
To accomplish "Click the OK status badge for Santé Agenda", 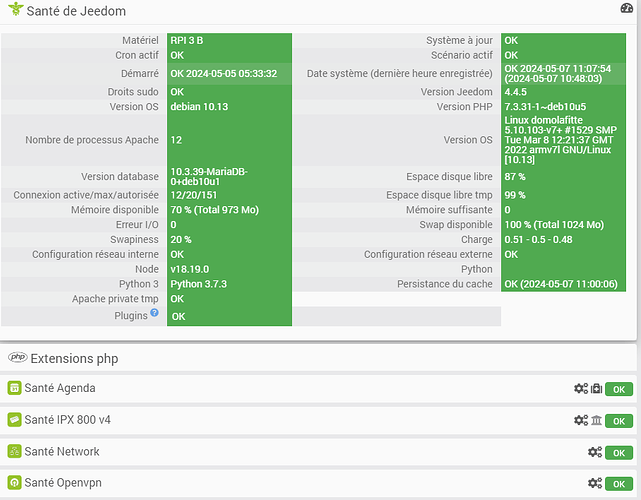I will click(x=619, y=389).
